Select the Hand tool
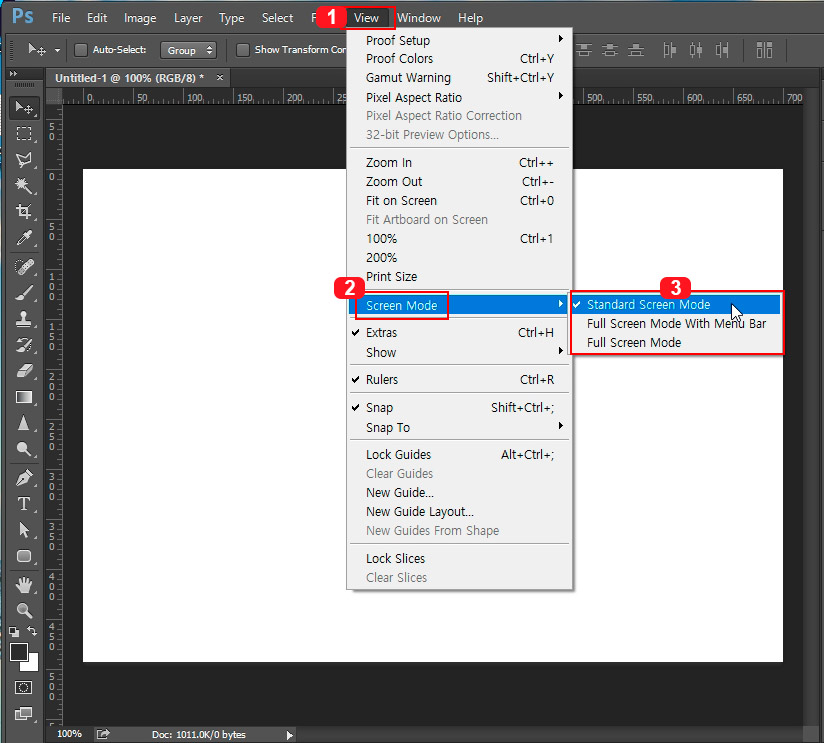This screenshot has width=824, height=743. click(x=24, y=585)
